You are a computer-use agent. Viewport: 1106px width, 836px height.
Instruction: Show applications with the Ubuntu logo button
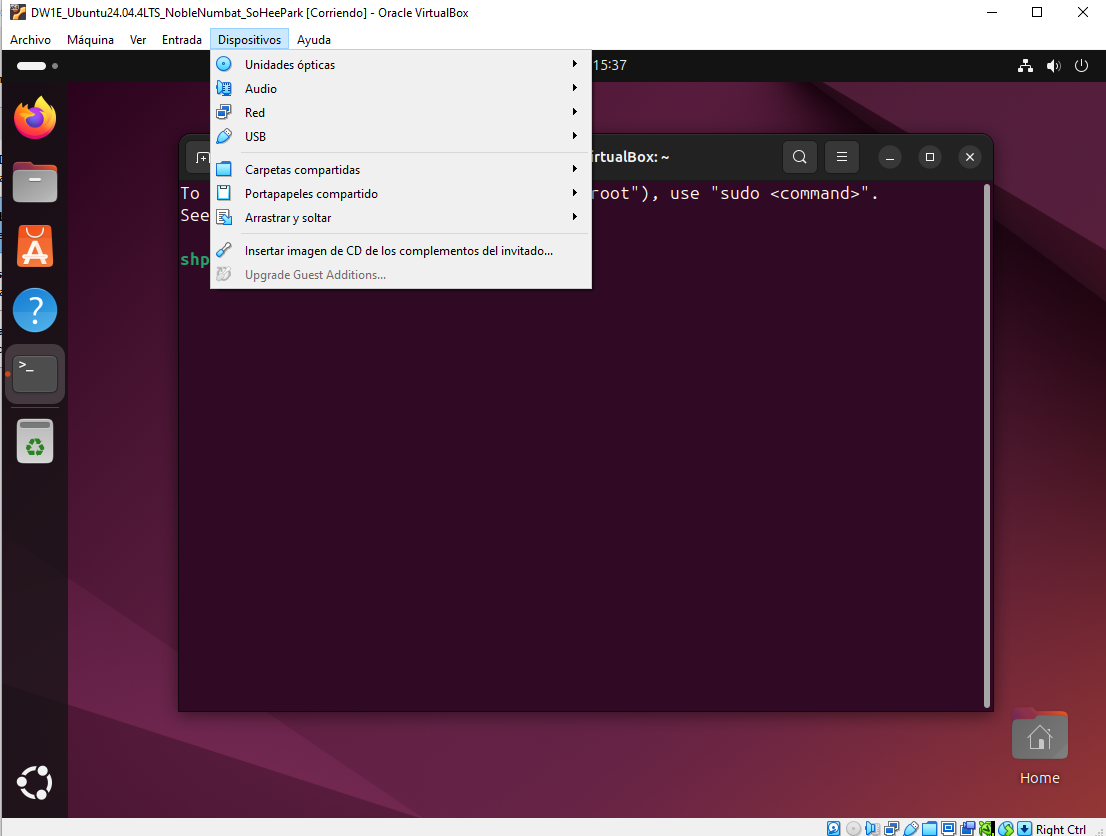coord(35,782)
